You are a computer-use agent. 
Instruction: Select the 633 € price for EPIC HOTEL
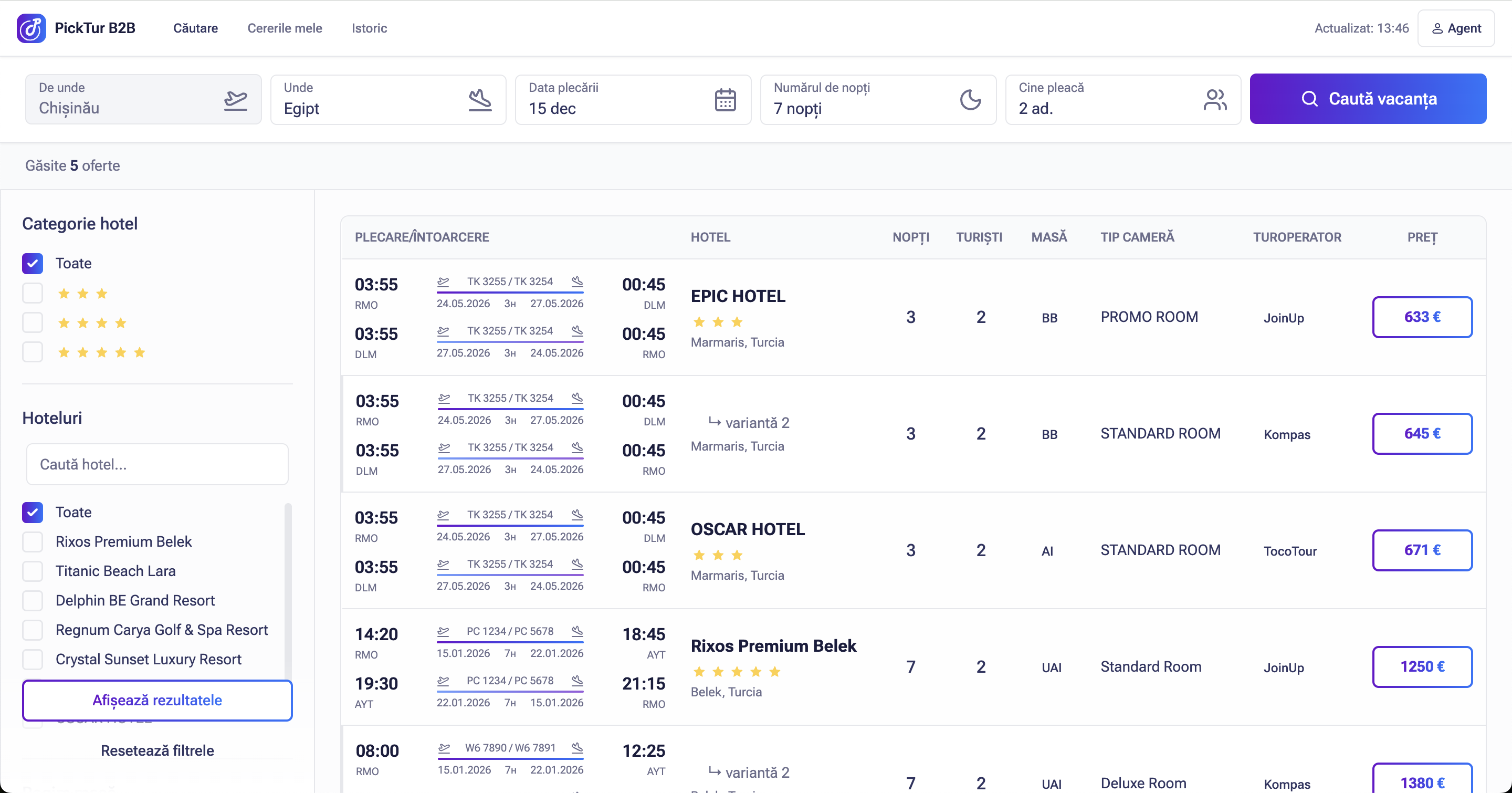click(x=1422, y=317)
